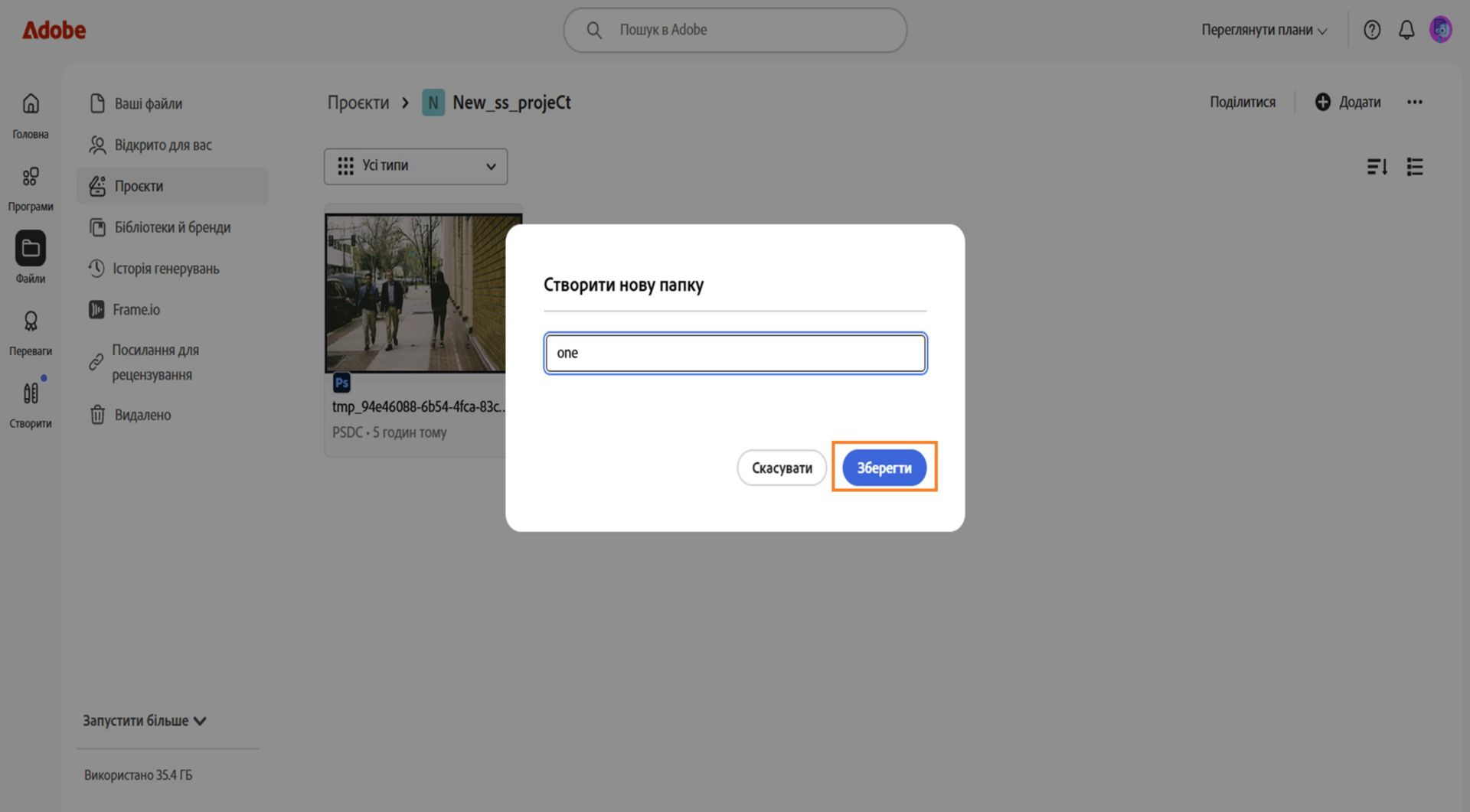This screenshot has height=812, width=1470.
Task: Expand the Усі типи filter dropdown
Action: [x=416, y=166]
